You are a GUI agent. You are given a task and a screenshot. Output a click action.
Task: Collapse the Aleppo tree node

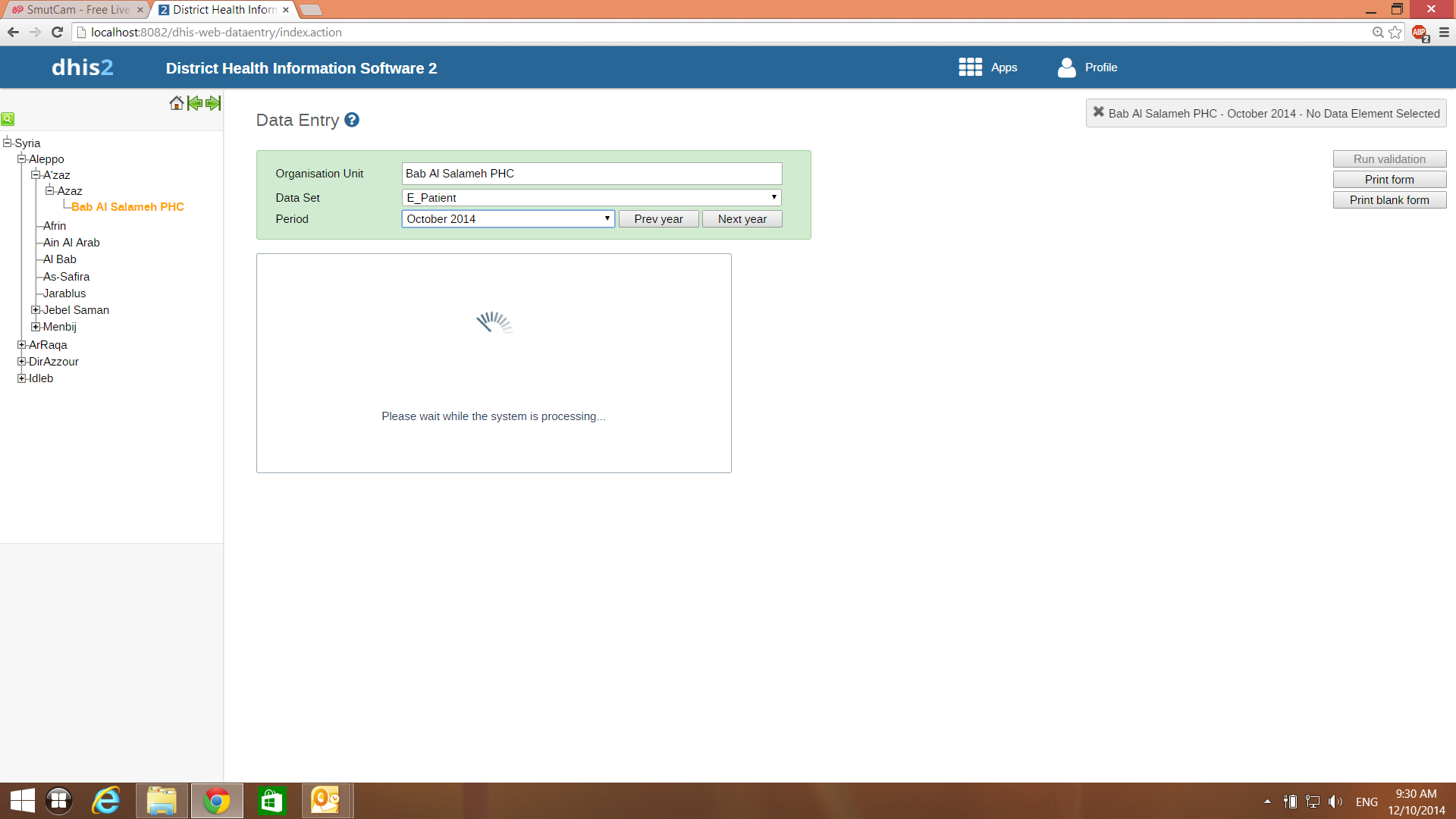click(22, 159)
